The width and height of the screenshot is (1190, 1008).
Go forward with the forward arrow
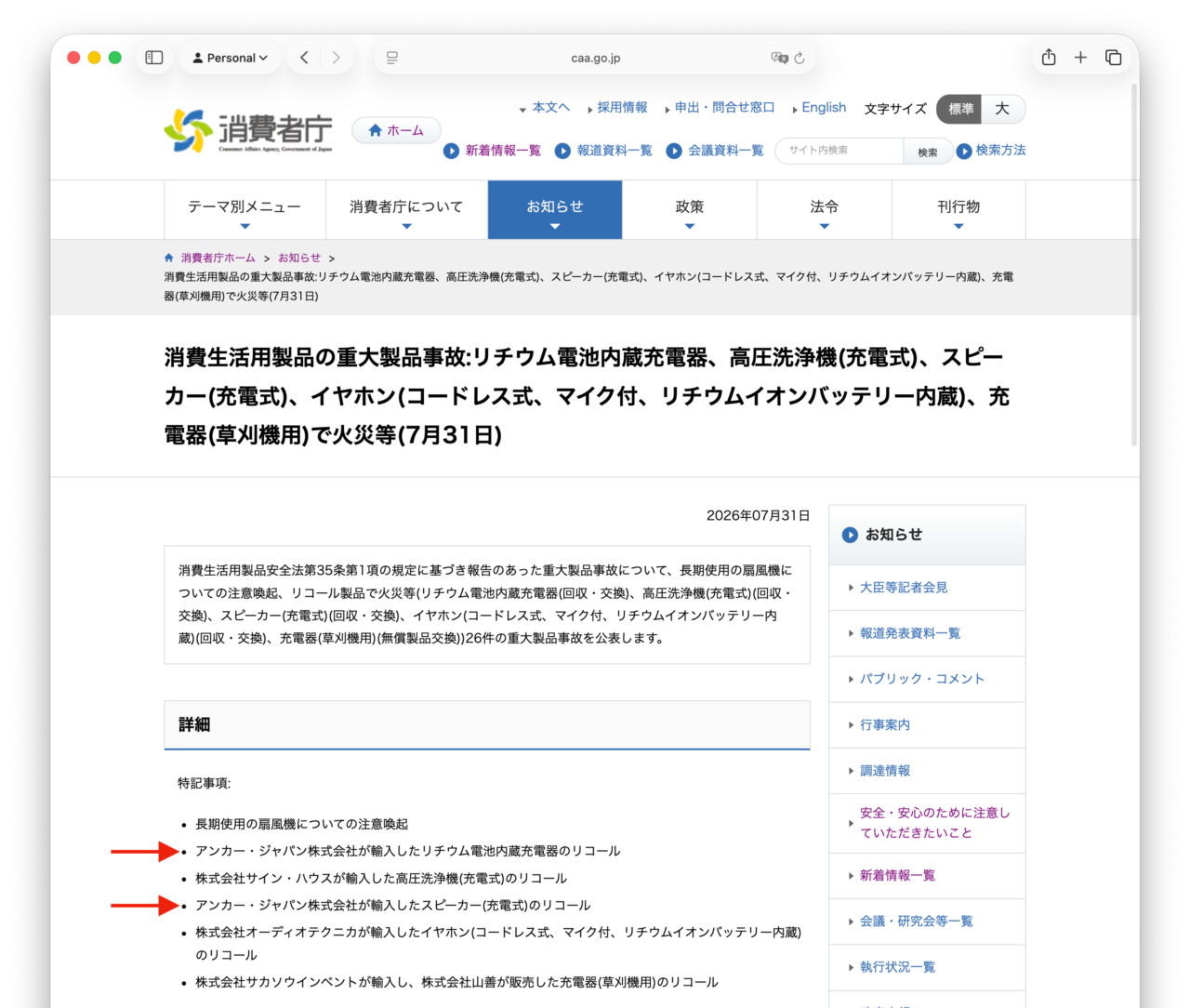point(336,58)
